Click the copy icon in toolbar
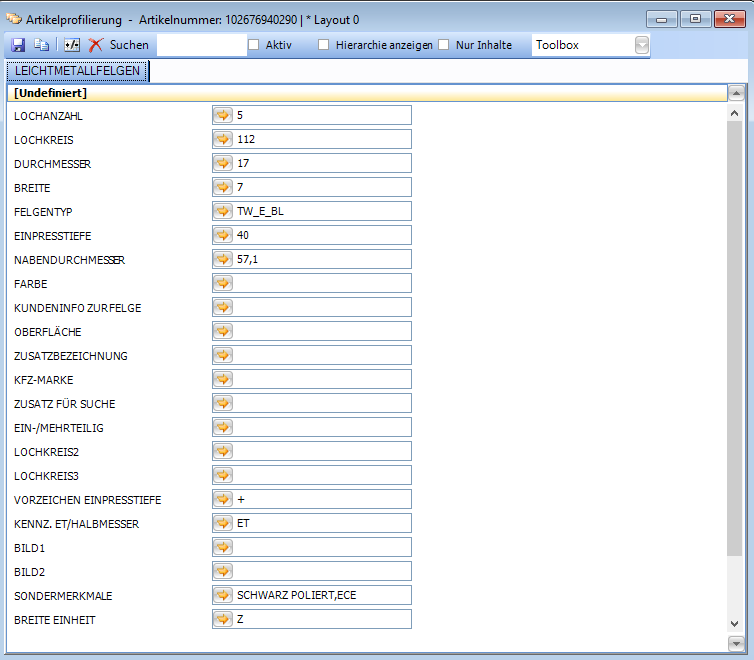Image resolution: width=754 pixels, height=660 pixels. [42, 45]
